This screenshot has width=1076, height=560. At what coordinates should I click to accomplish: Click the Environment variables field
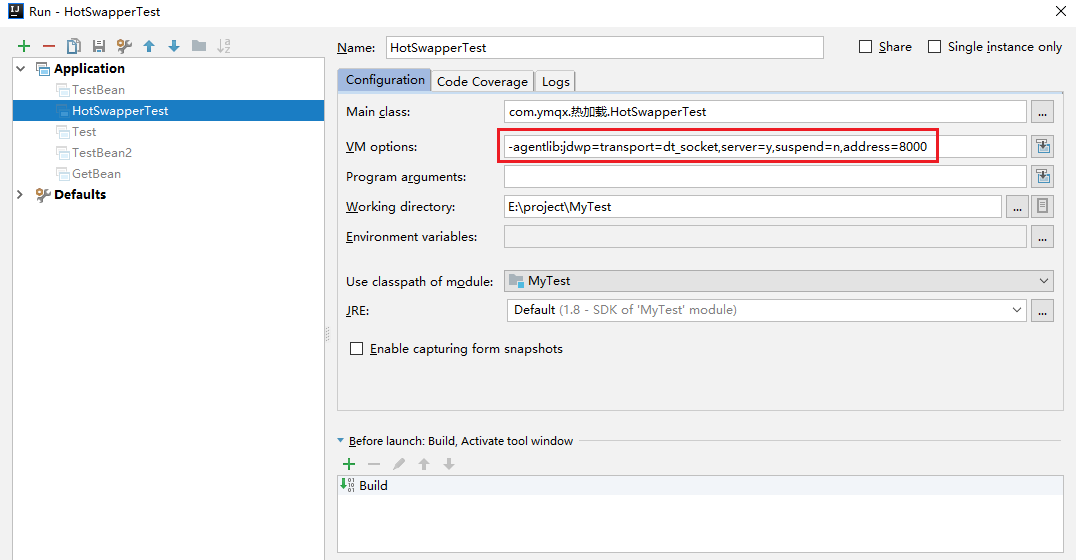[765, 237]
